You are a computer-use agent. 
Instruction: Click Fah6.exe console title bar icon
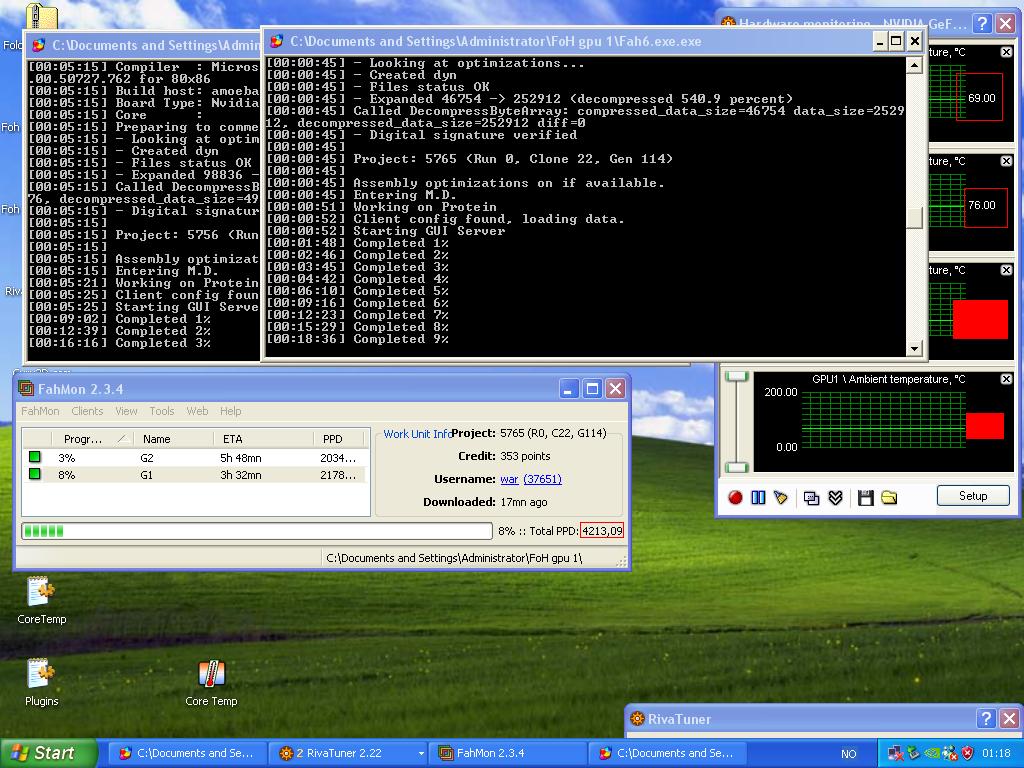pos(277,41)
